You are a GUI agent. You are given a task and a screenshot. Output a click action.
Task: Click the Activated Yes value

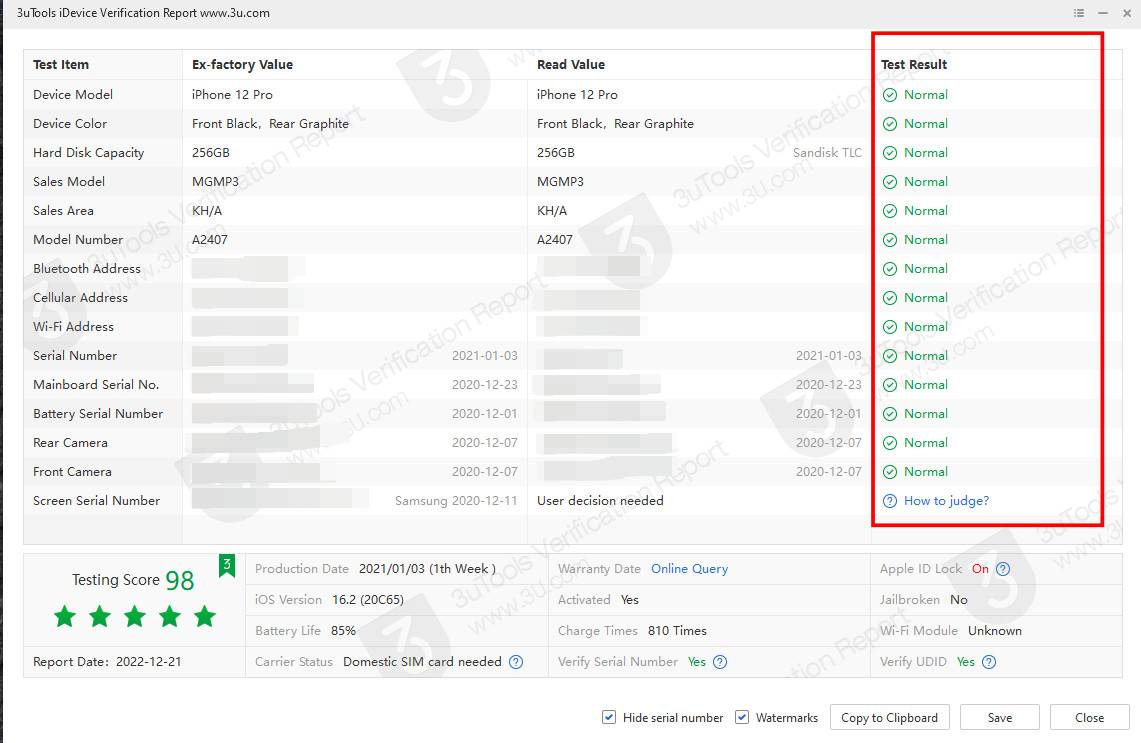point(629,600)
